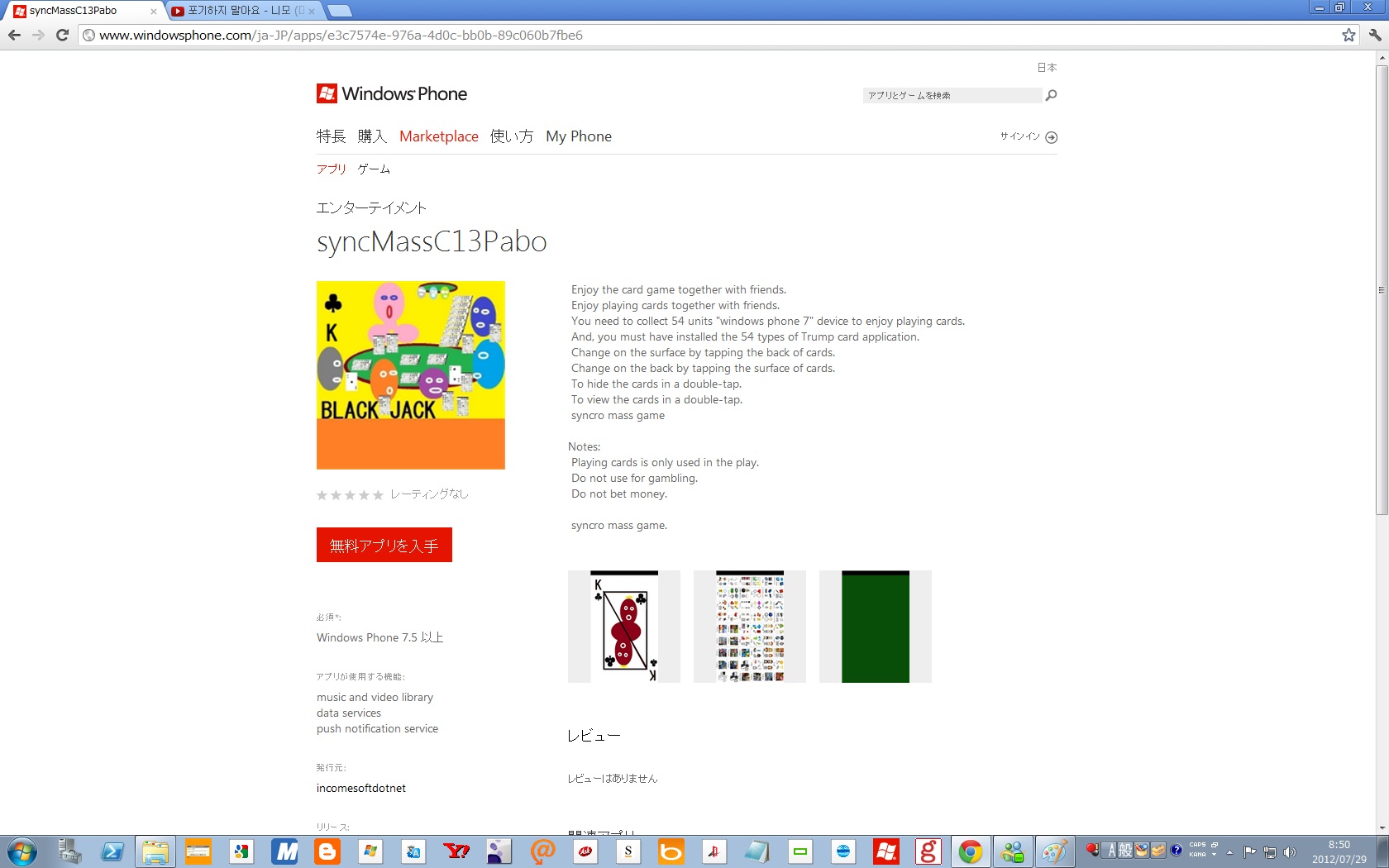1389x868 pixels.
Task: Reload the page with the refresh icon
Action: pos(62,35)
